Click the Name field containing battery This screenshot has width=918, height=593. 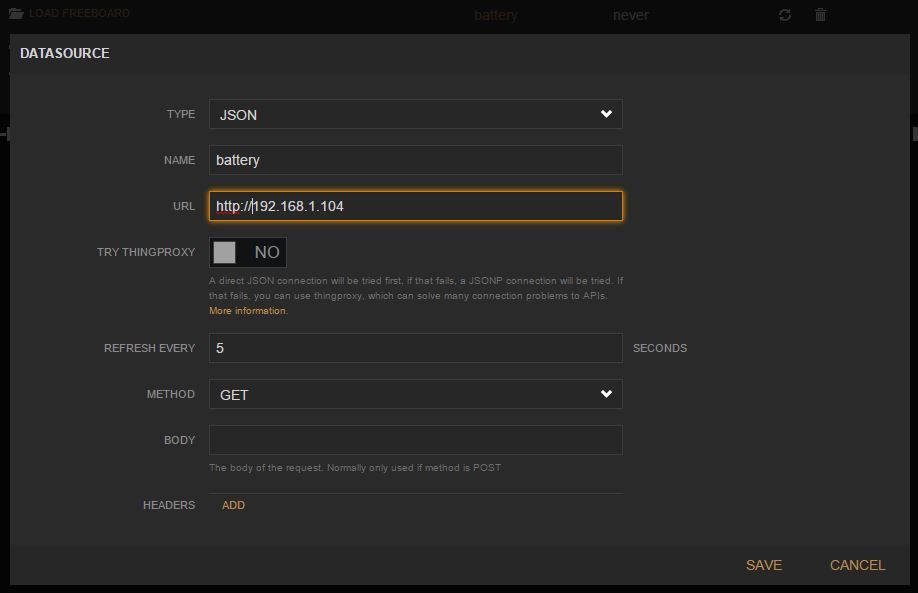pyautogui.click(x=416, y=160)
